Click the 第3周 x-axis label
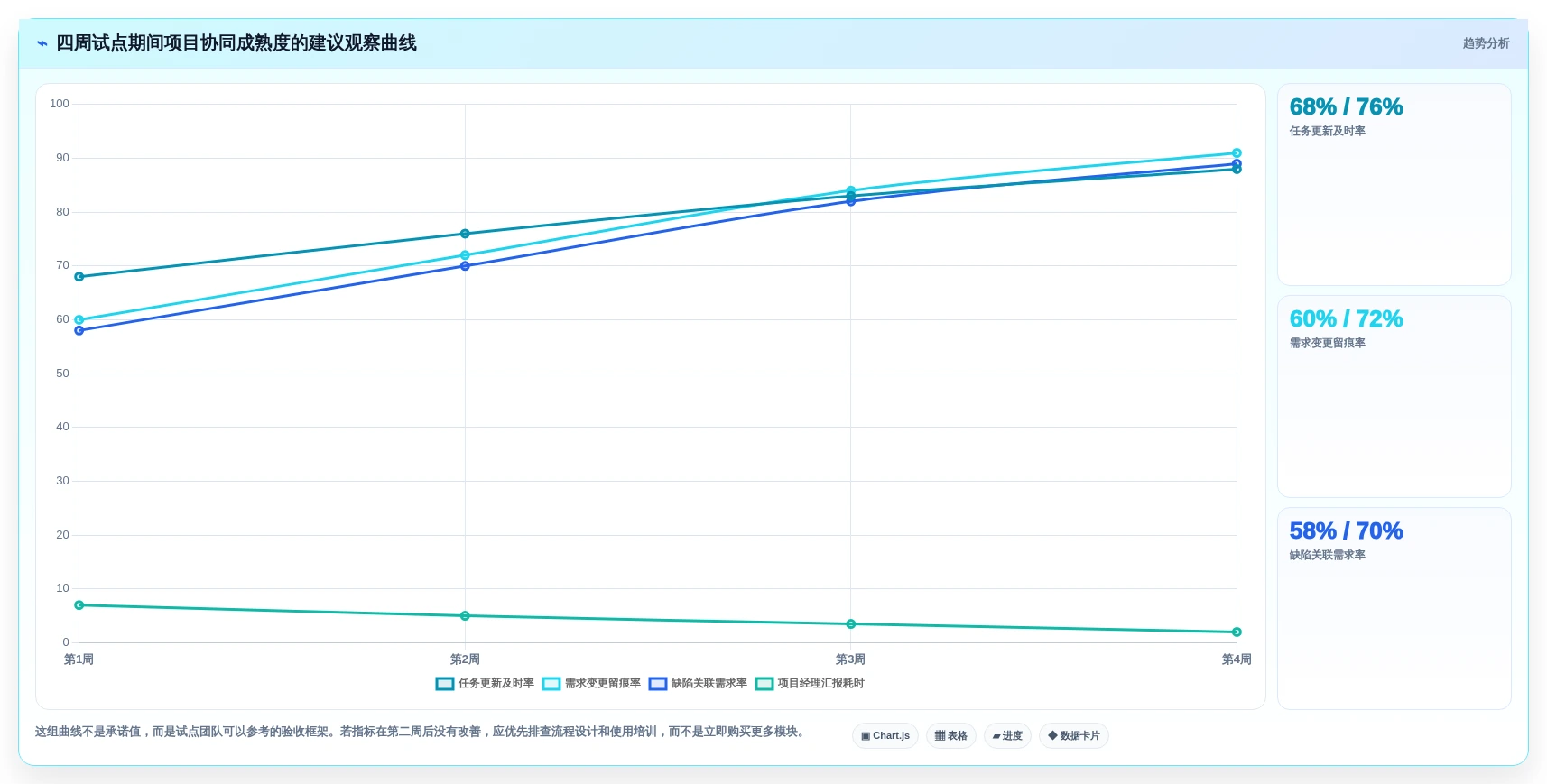1547x784 pixels. (x=850, y=659)
